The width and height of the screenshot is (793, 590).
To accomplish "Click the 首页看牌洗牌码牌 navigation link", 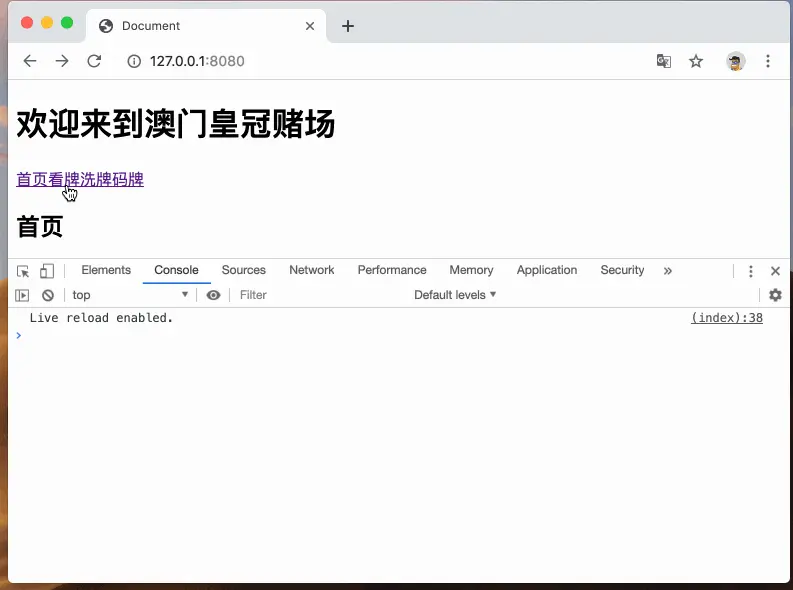I will pos(80,179).
